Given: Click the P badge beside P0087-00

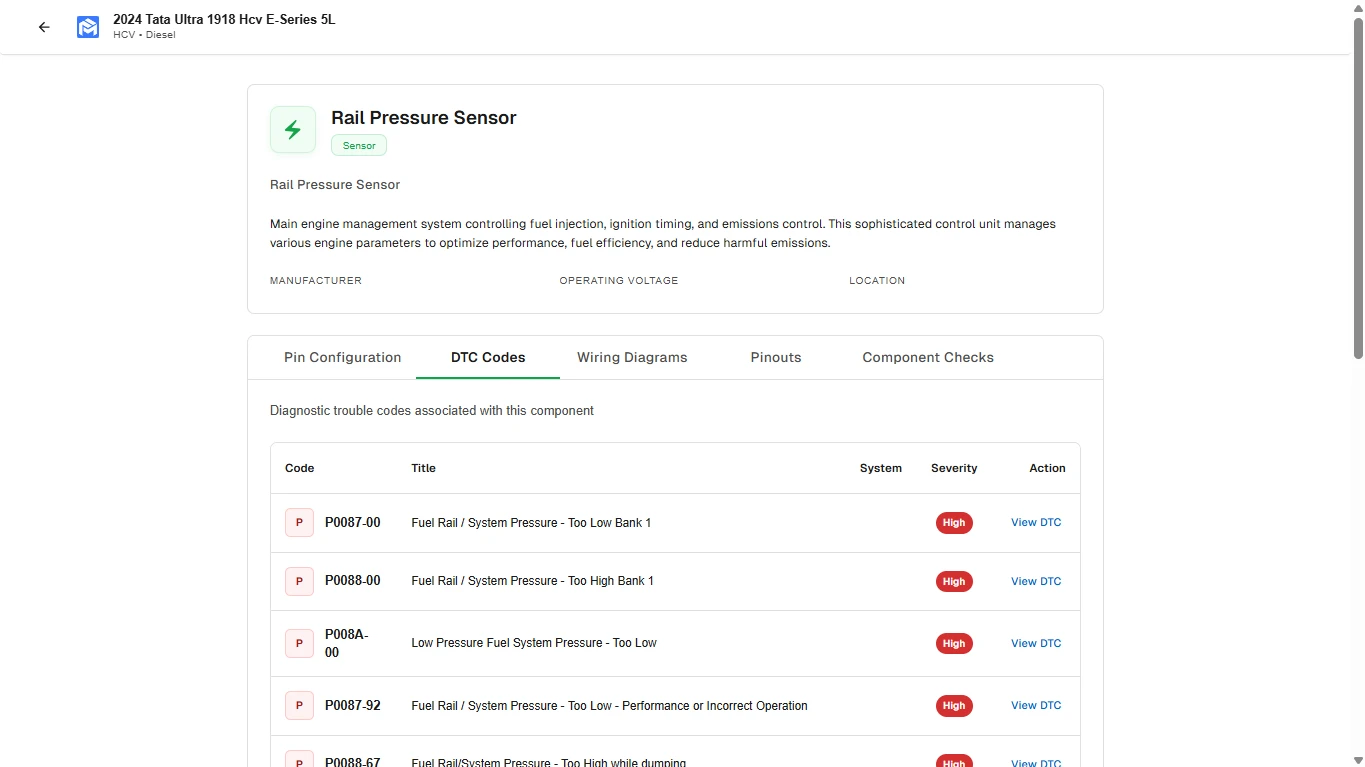Looking at the screenshot, I should [x=299, y=523].
